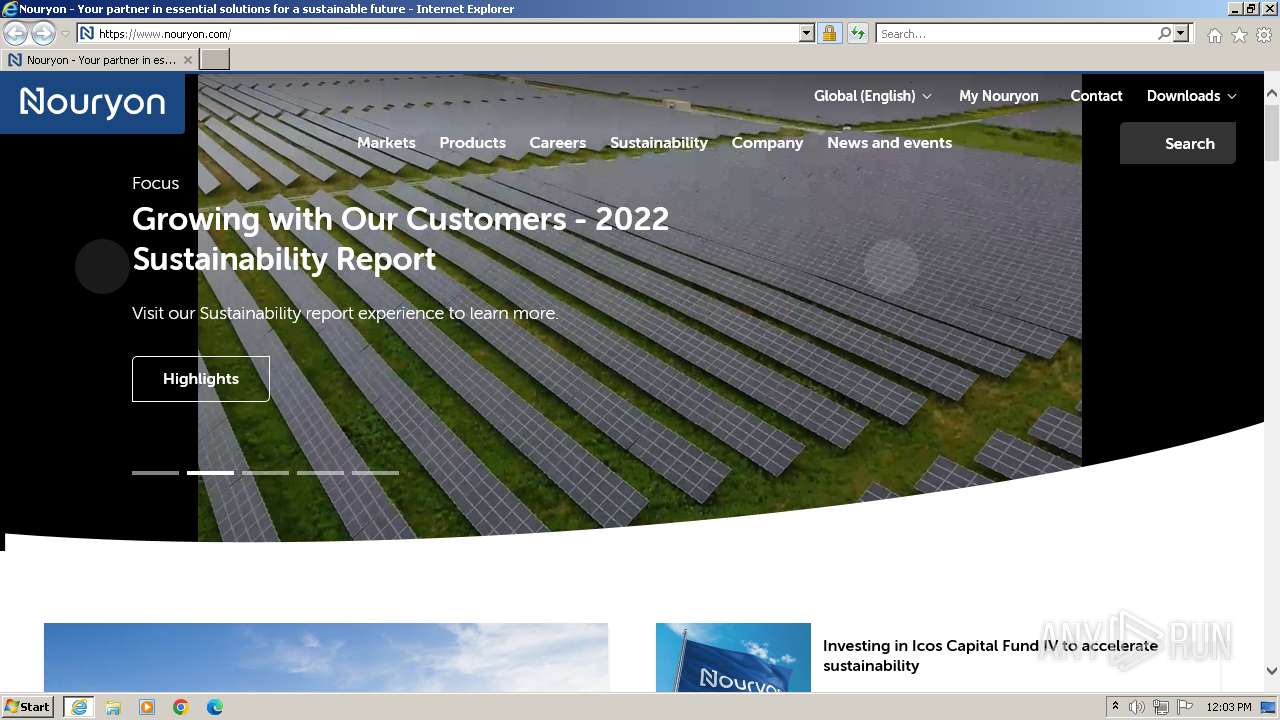Open the Sustainability menu
This screenshot has width=1280, height=720.
[659, 143]
